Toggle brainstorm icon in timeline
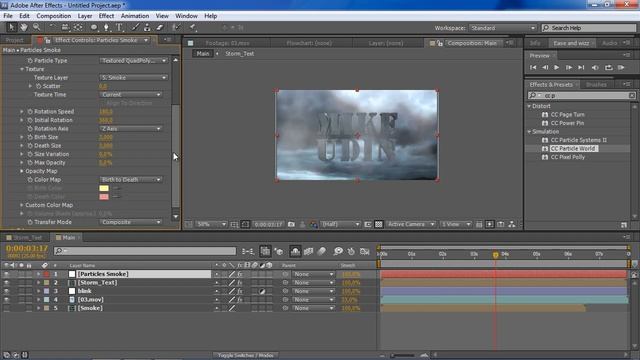 coord(338,251)
